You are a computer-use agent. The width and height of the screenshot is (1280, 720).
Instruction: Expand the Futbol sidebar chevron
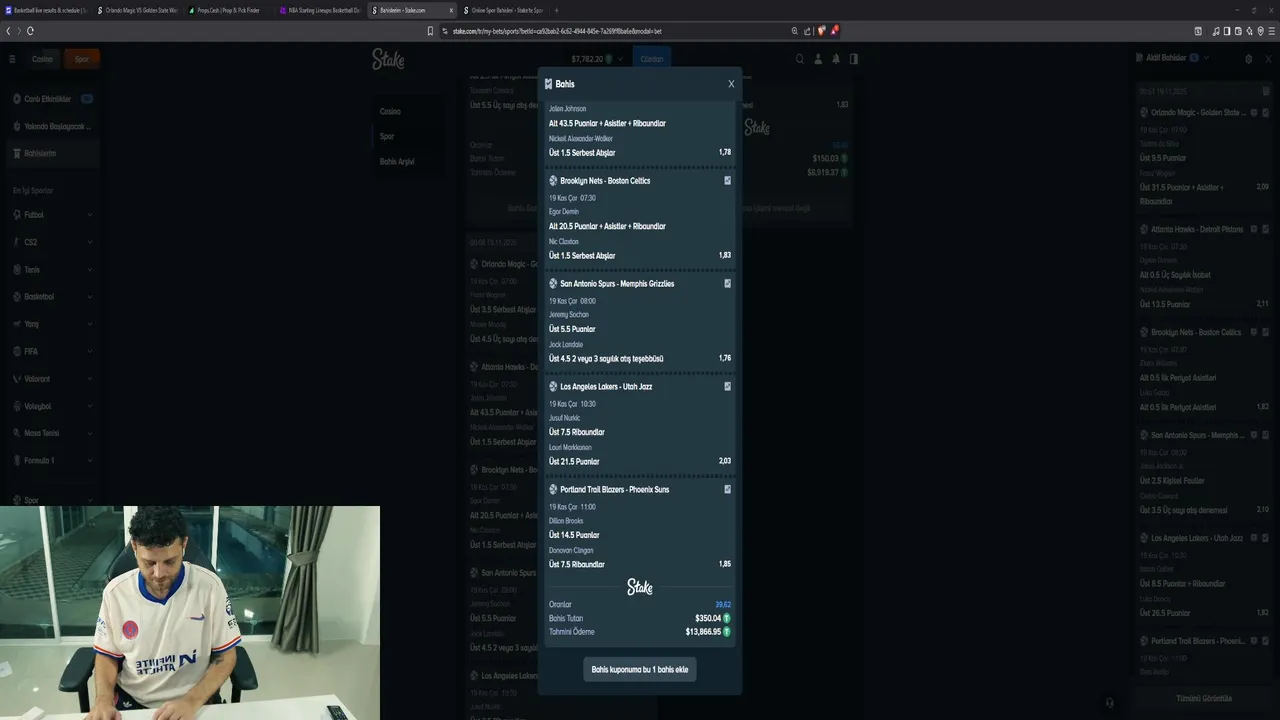point(90,214)
